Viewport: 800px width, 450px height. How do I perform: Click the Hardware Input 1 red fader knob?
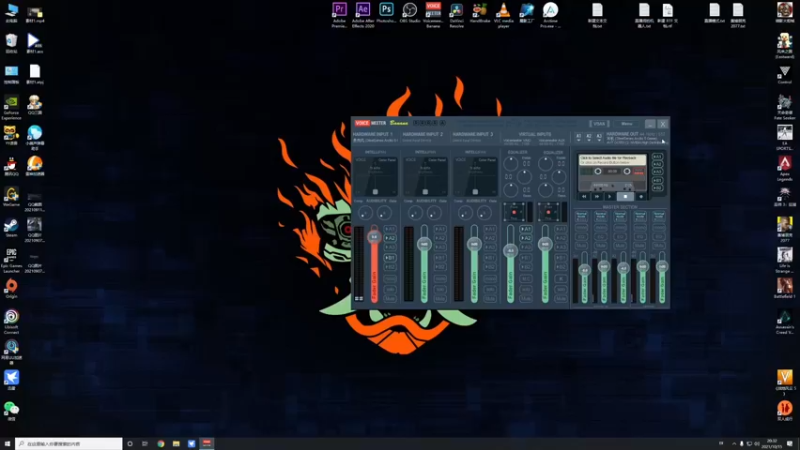(374, 237)
